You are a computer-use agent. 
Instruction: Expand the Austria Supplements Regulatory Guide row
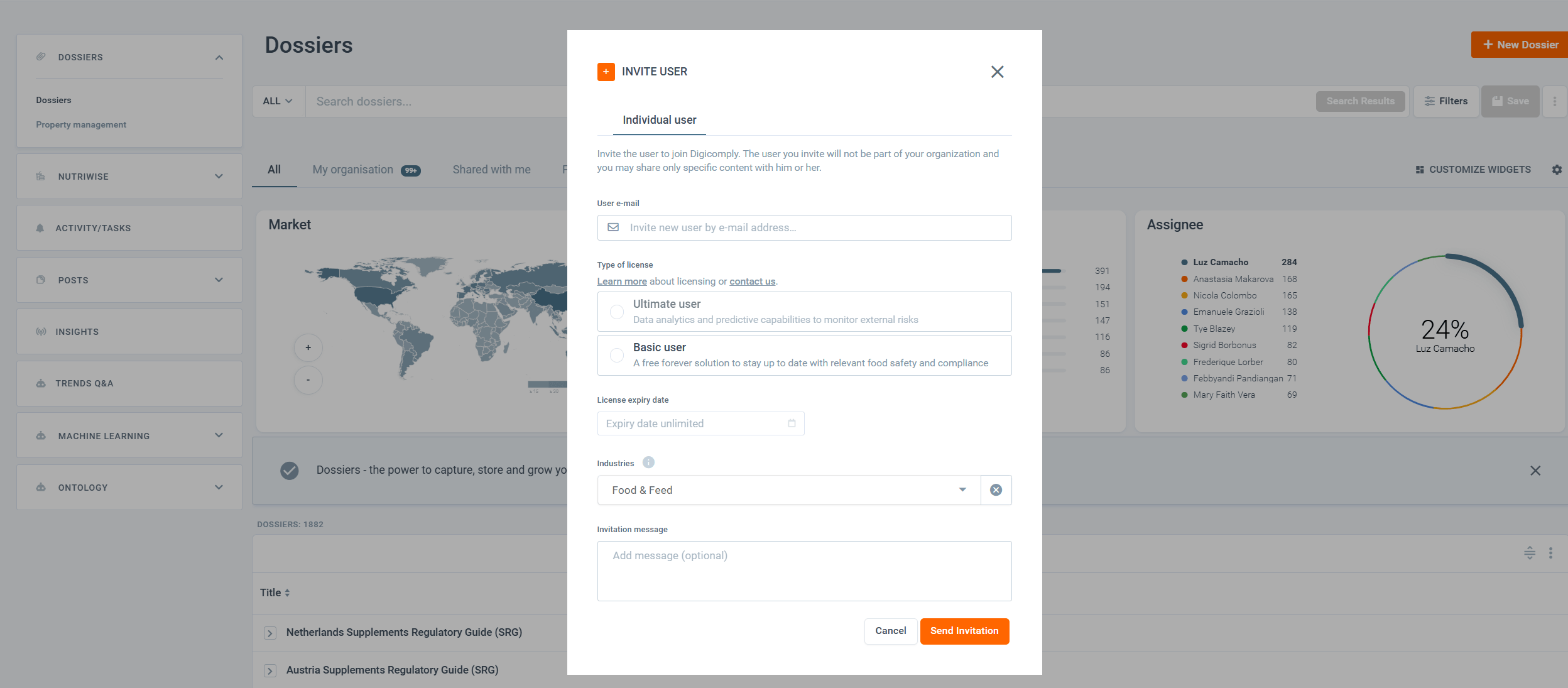pos(269,671)
